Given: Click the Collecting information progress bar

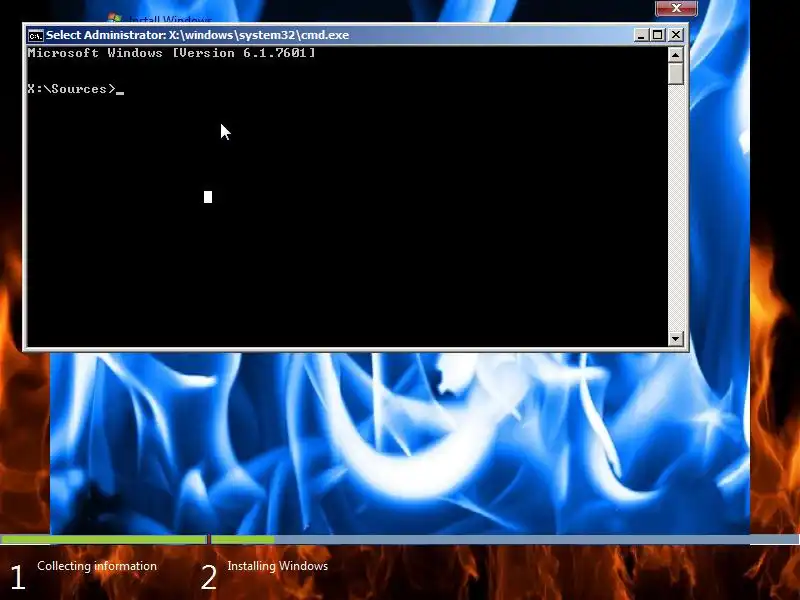Looking at the screenshot, I should (104, 540).
